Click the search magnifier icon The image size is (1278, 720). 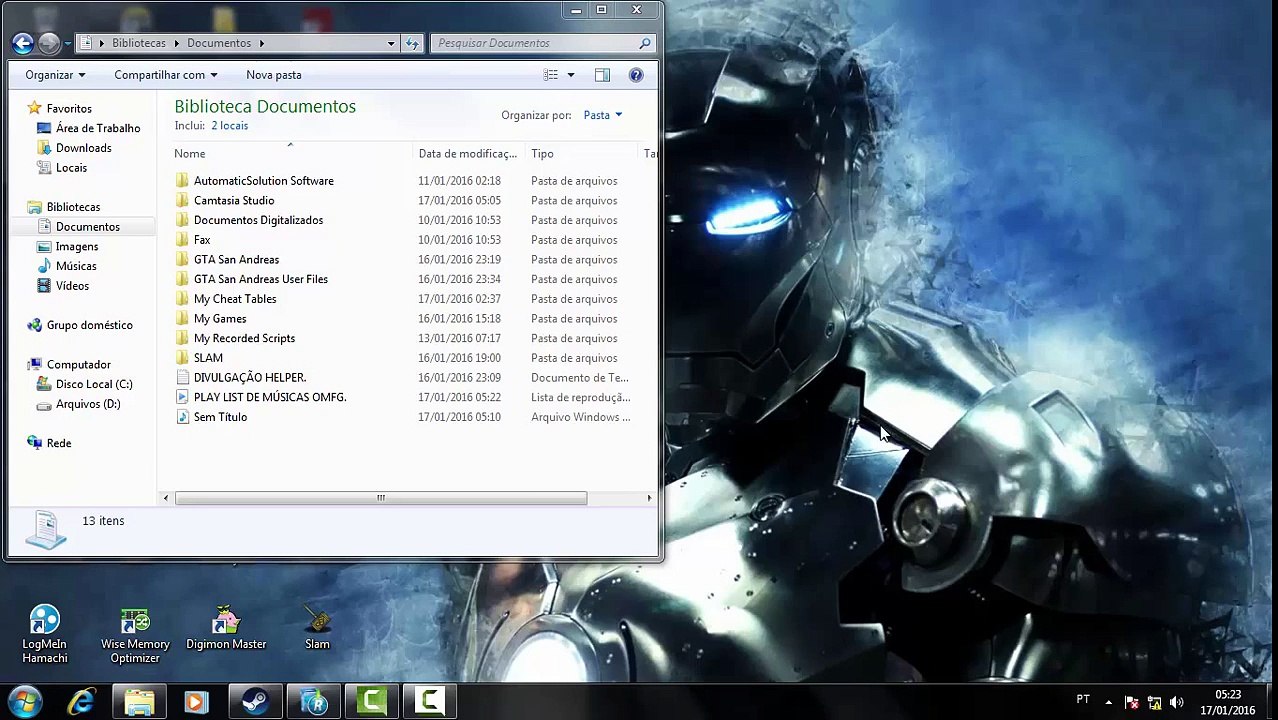(x=645, y=43)
